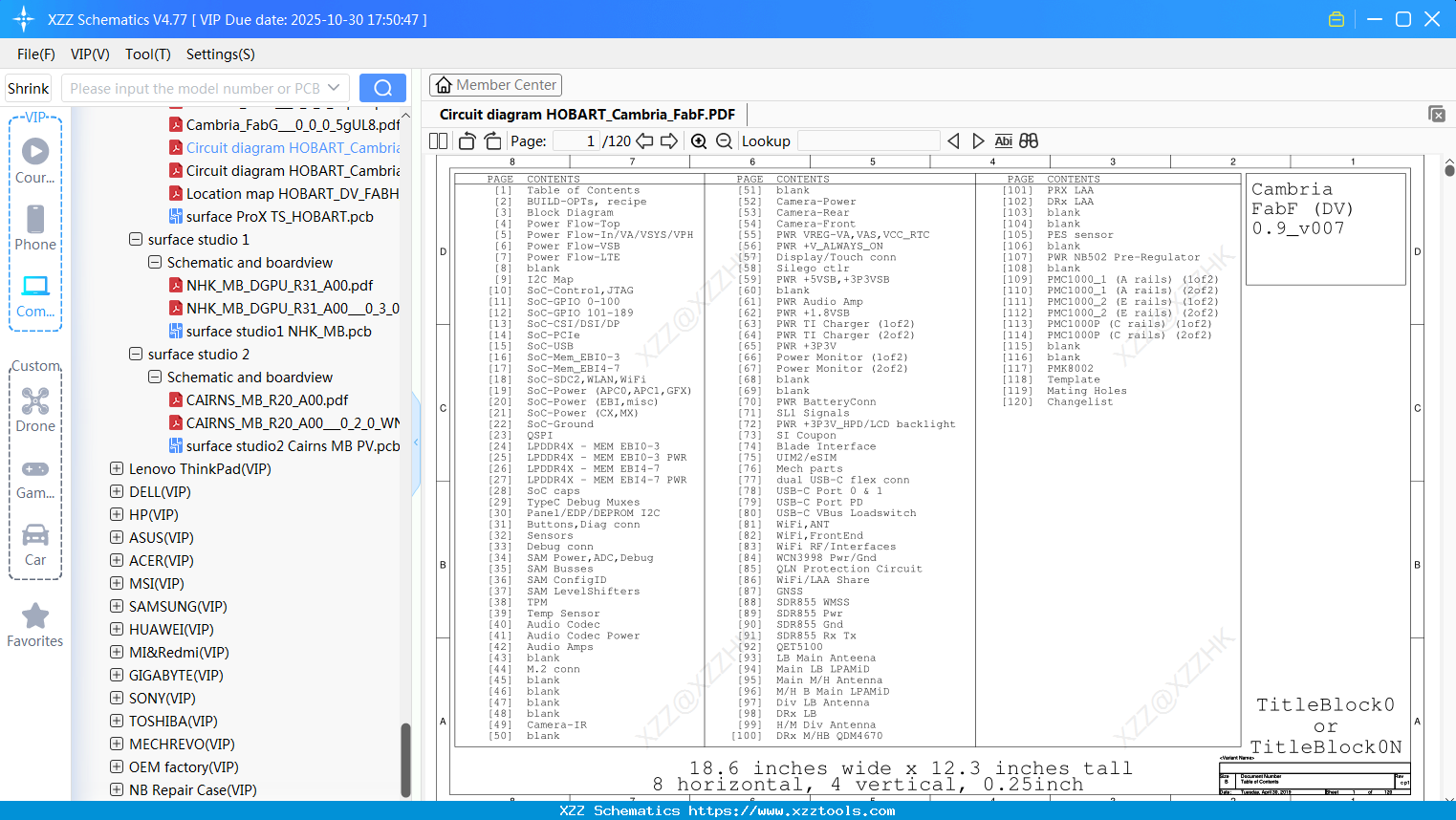Click the tree panel vertical scrollbar thumb

[405, 759]
